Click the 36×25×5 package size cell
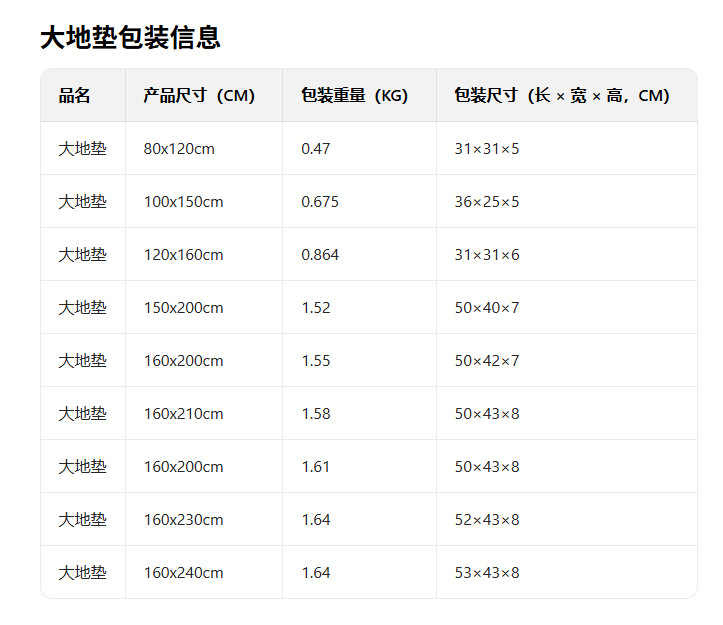This screenshot has height=625, width=723. point(487,202)
